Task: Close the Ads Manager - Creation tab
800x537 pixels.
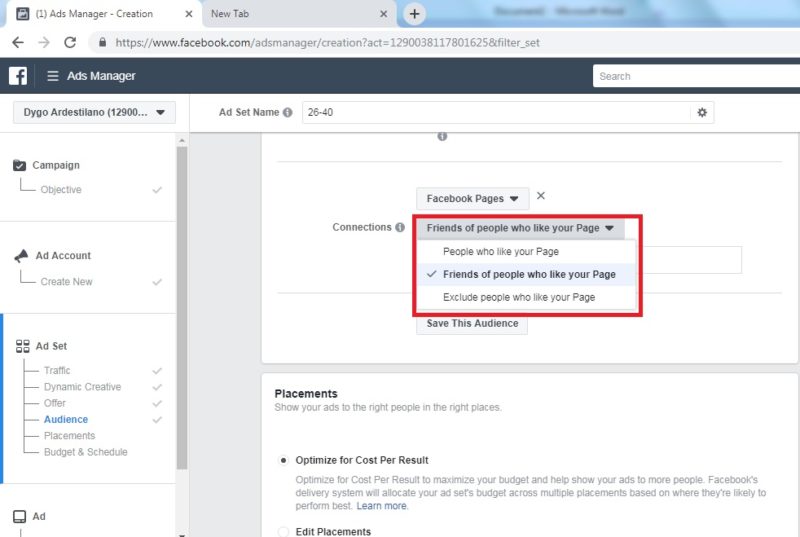Action: (188, 14)
